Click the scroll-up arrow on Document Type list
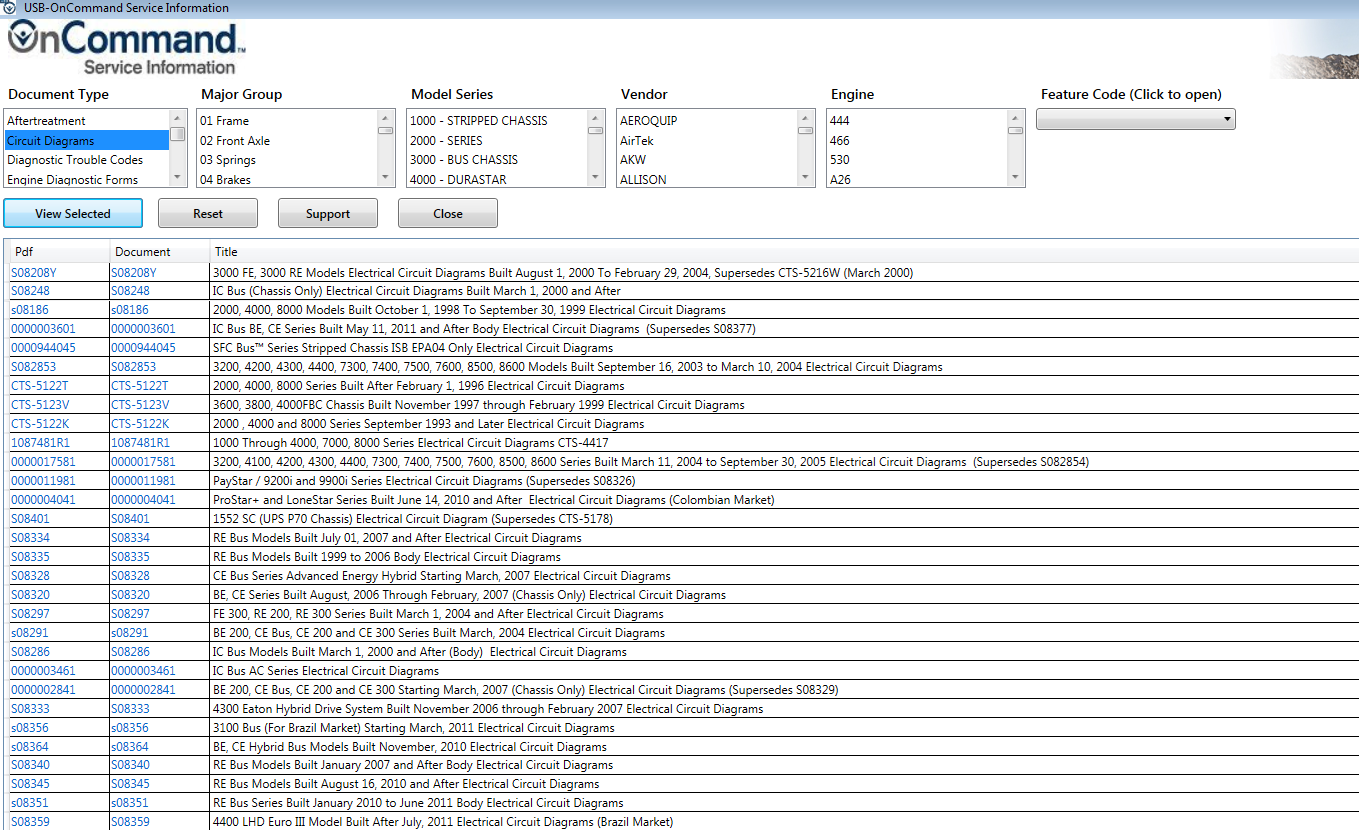1359x832 pixels. coord(177,117)
